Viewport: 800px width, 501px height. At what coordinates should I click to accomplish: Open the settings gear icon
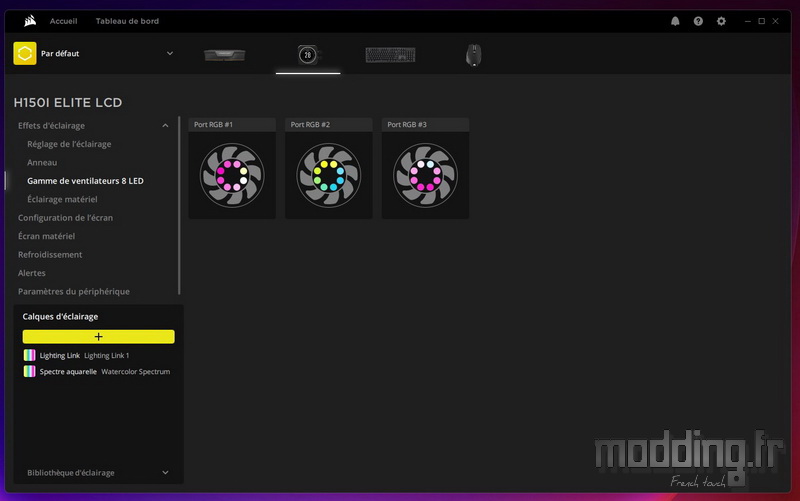(x=721, y=21)
